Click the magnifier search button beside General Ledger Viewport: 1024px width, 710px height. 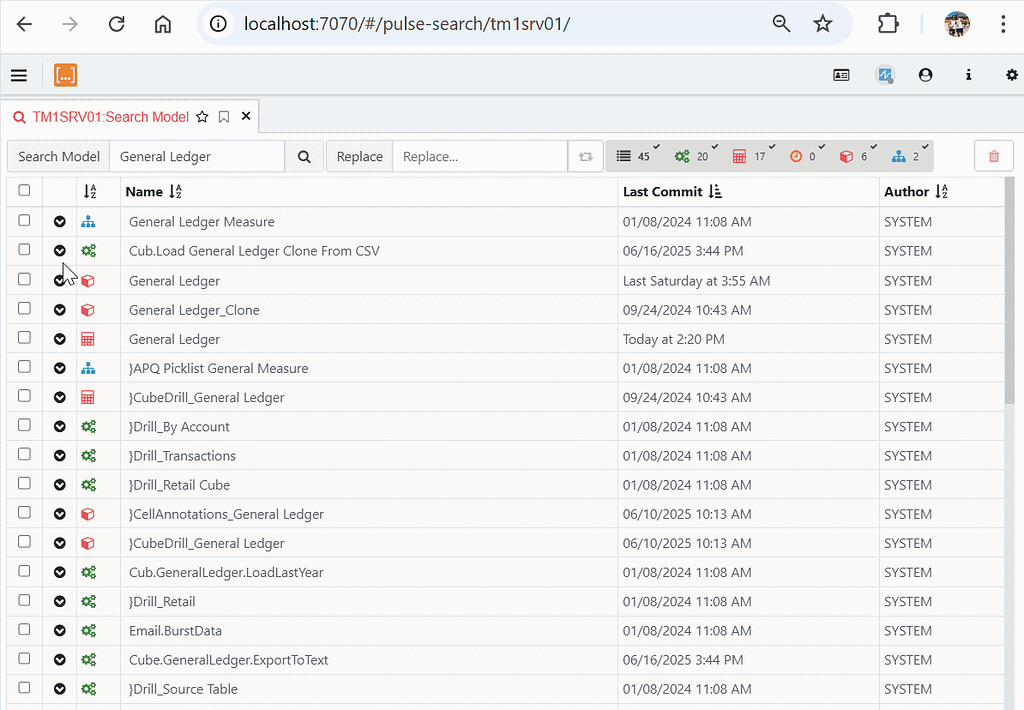click(x=304, y=156)
